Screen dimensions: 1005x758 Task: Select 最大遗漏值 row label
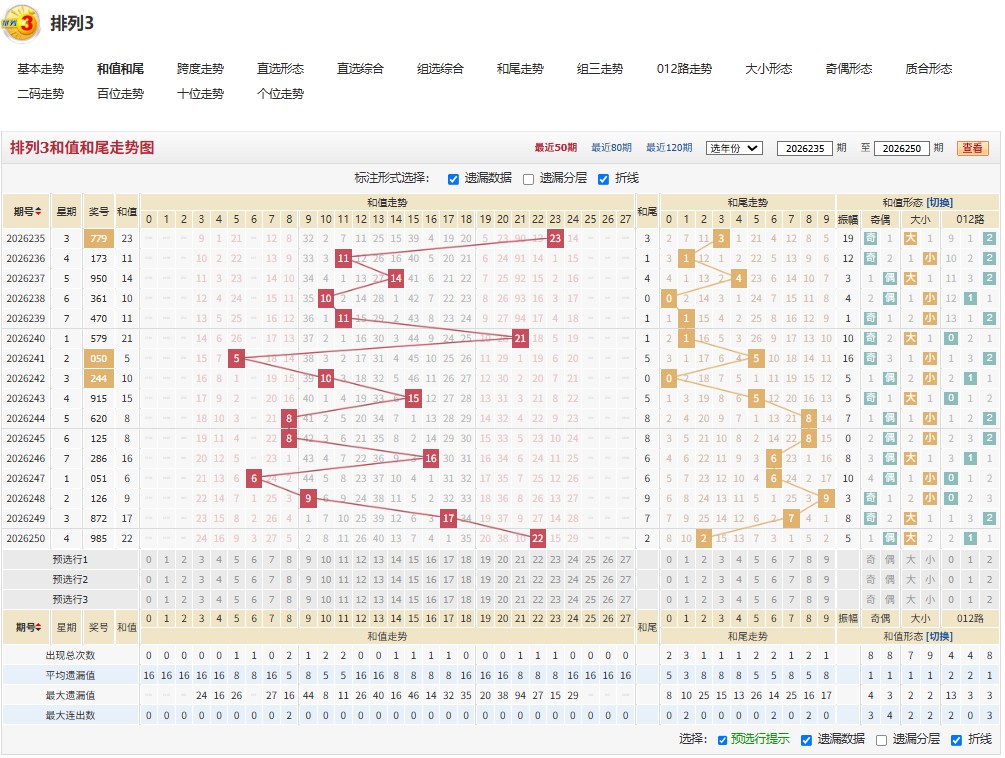coord(70,695)
